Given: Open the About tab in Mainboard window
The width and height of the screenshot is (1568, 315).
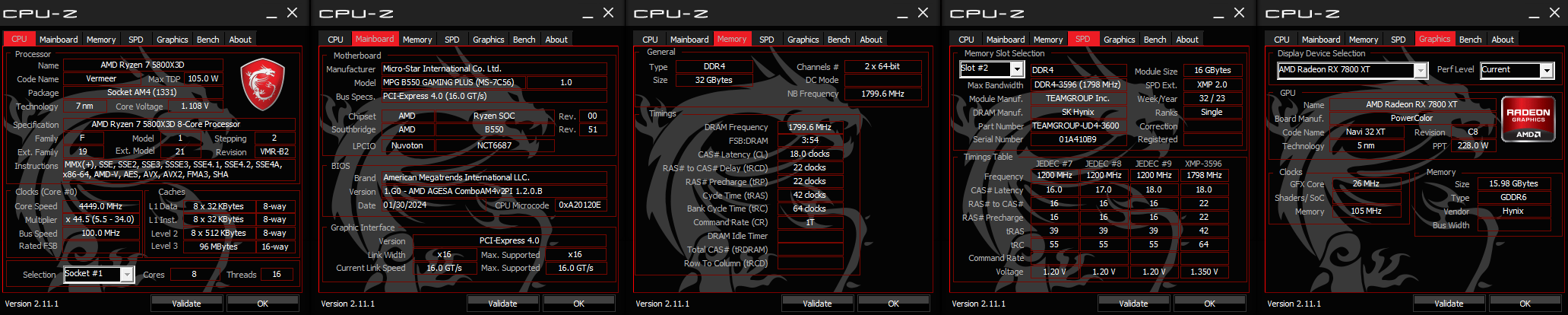Looking at the screenshot, I should coord(556,40).
